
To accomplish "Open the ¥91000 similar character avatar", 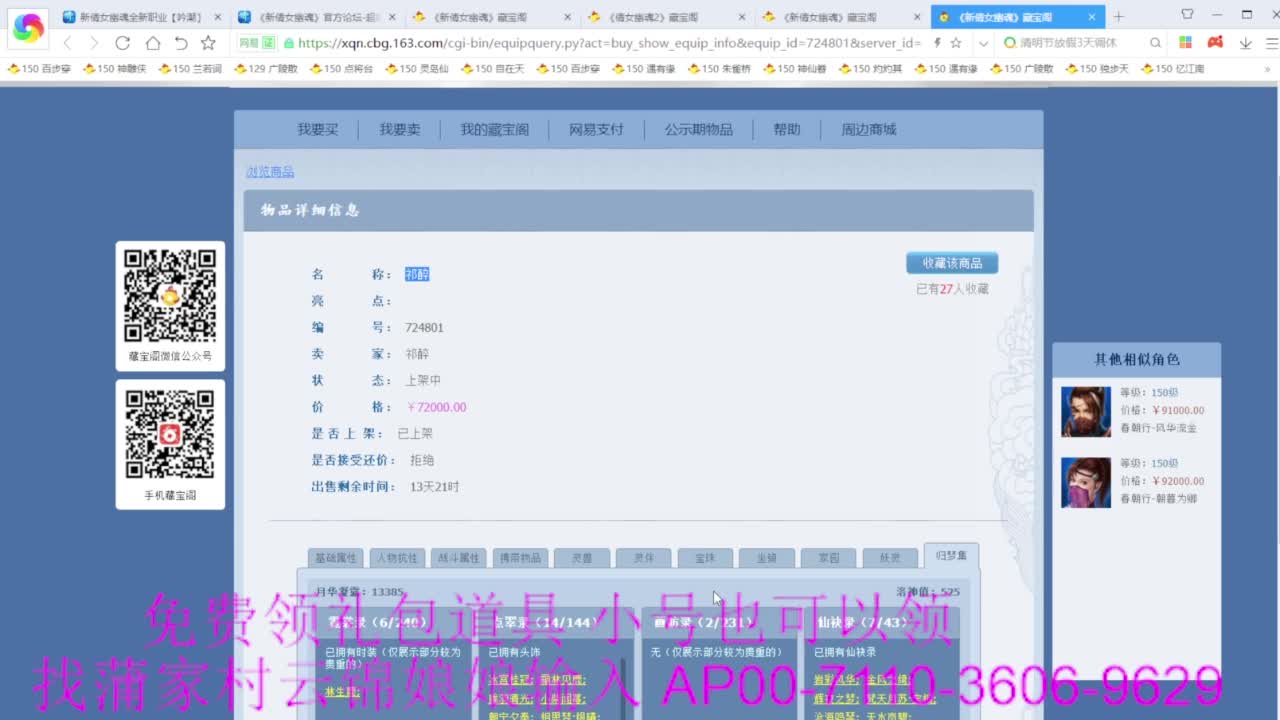I will pos(1086,412).
